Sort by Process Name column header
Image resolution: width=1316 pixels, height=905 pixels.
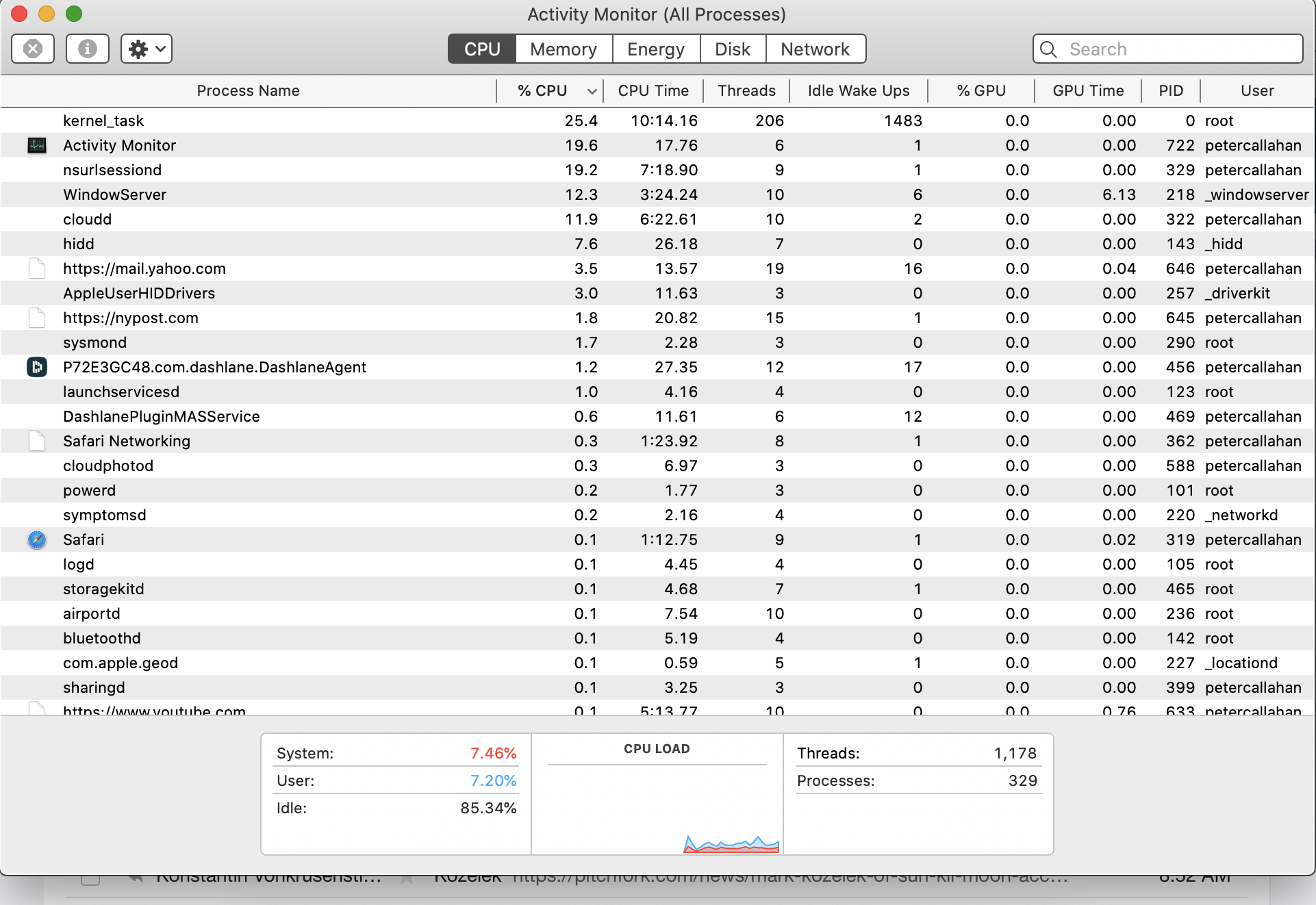click(249, 90)
